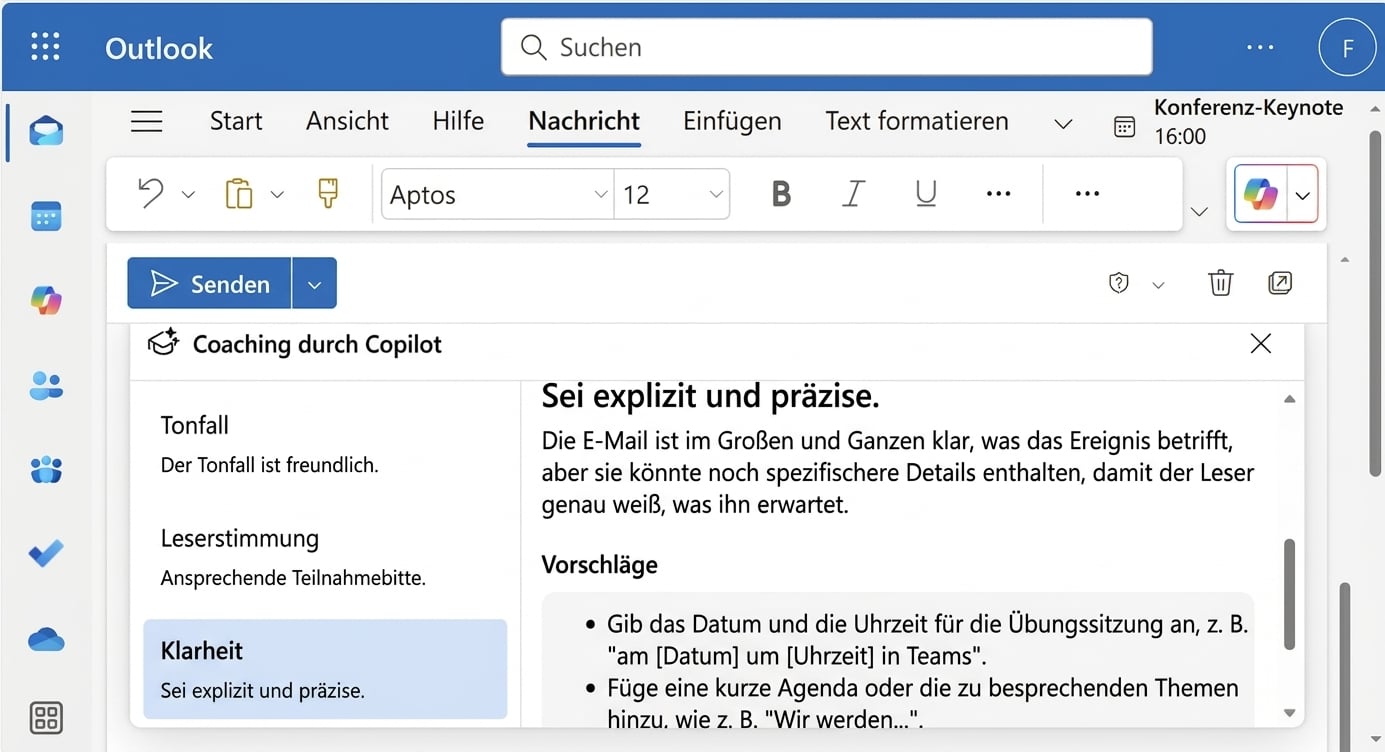
Task: Switch to Ansicht tab
Action: point(347,121)
